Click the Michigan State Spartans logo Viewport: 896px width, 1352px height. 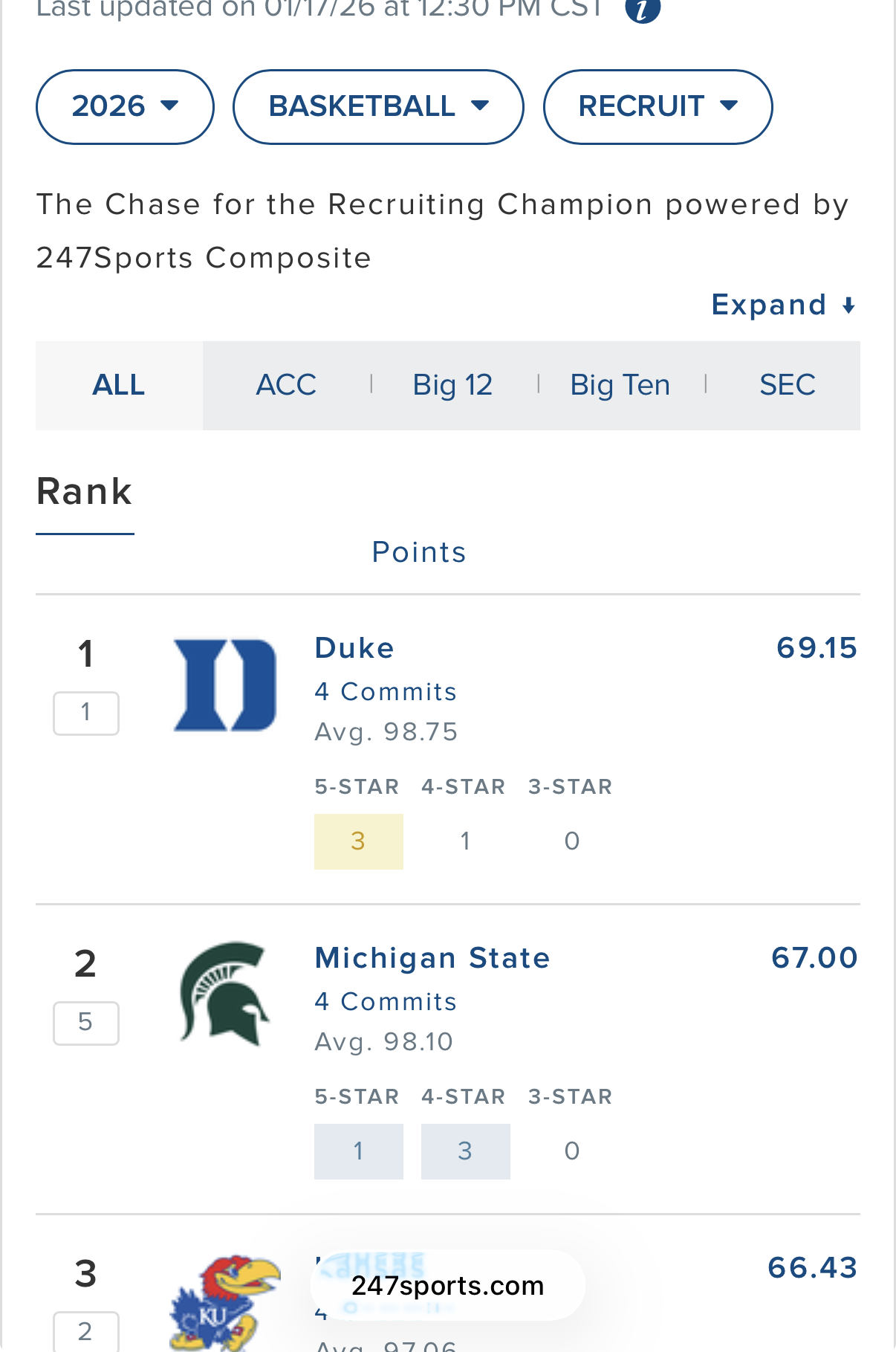click(224, 994)
